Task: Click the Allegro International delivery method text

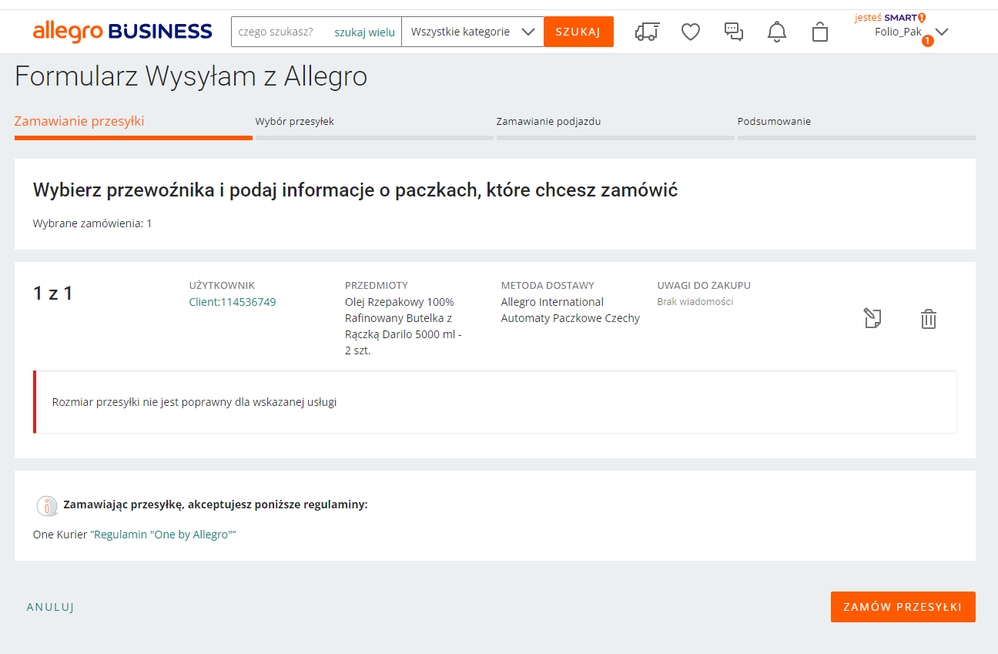Action: [570, 310]
